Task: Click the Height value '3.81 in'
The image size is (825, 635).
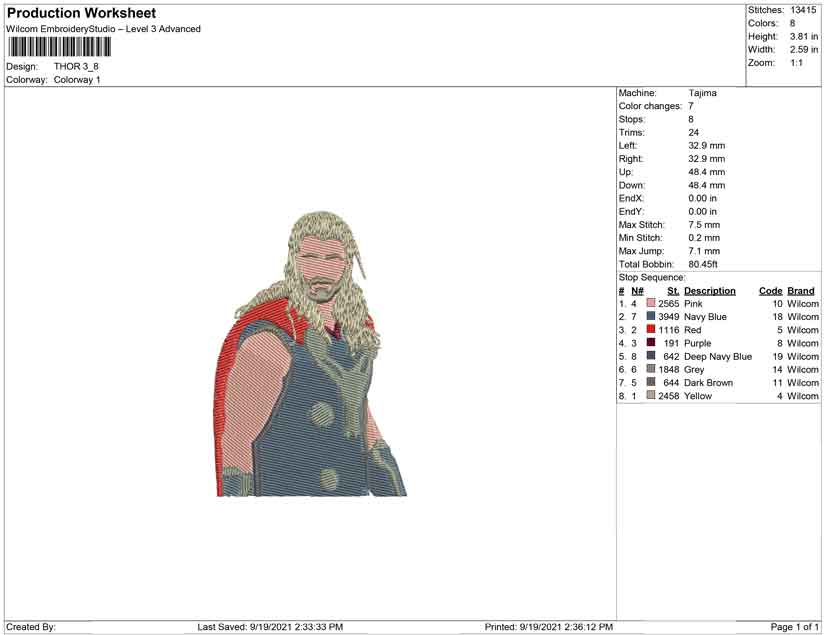Action: click(x=803, y=36)
